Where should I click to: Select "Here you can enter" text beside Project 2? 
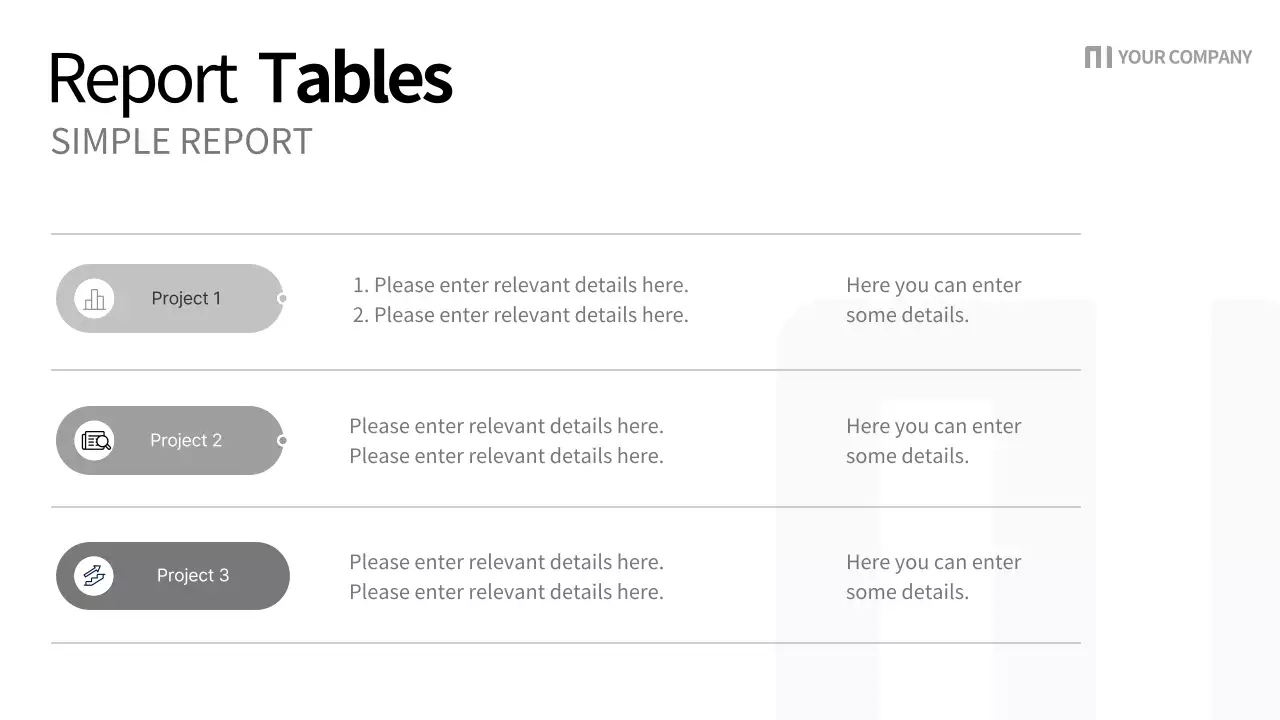pyautogui.click(x=933, y=426)
